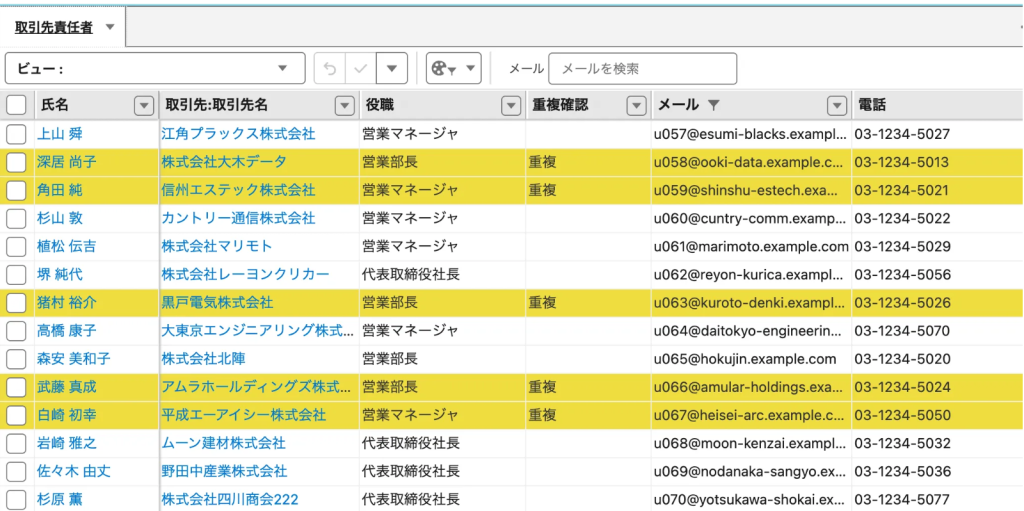Check the row checkbox for 森安 美和子

pos(16,359)
